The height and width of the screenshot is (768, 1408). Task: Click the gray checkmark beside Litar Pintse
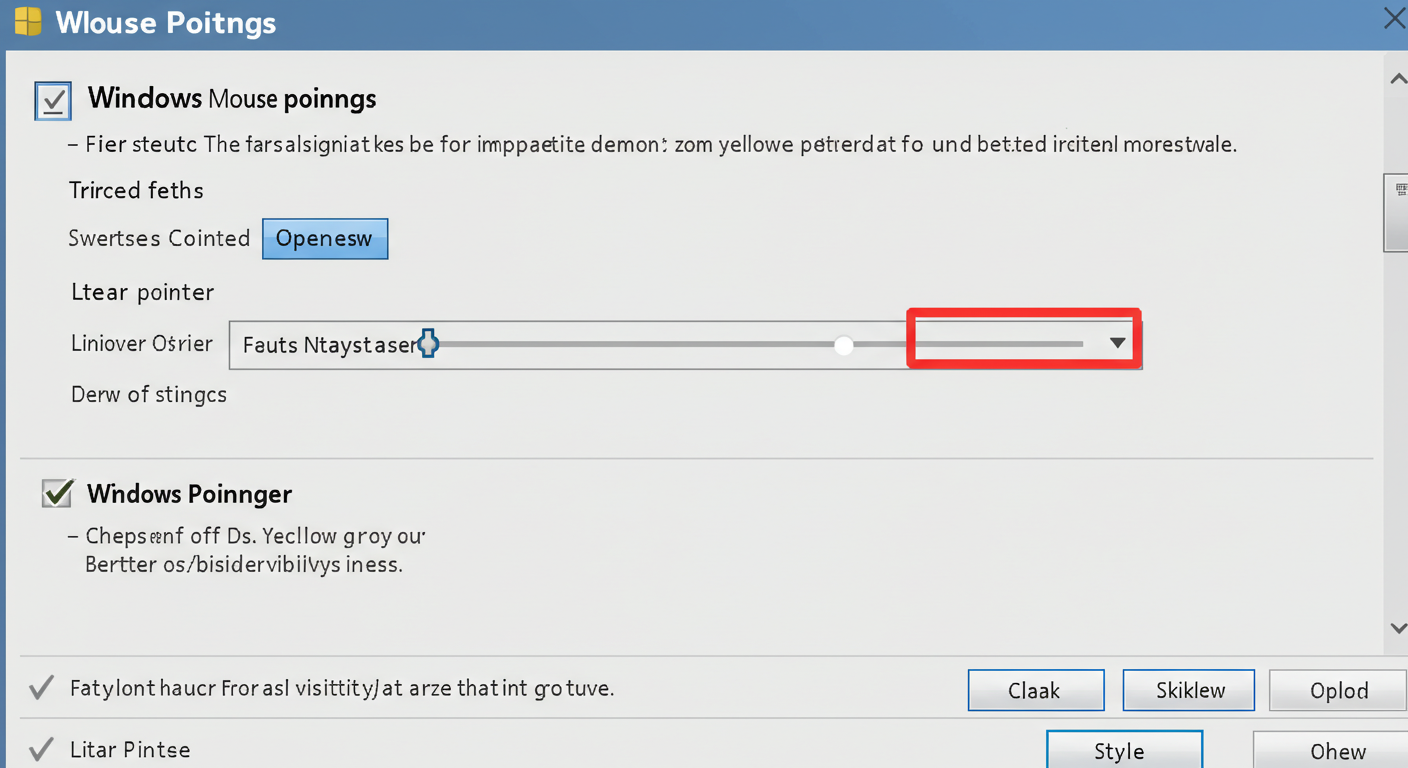point(40,748)
